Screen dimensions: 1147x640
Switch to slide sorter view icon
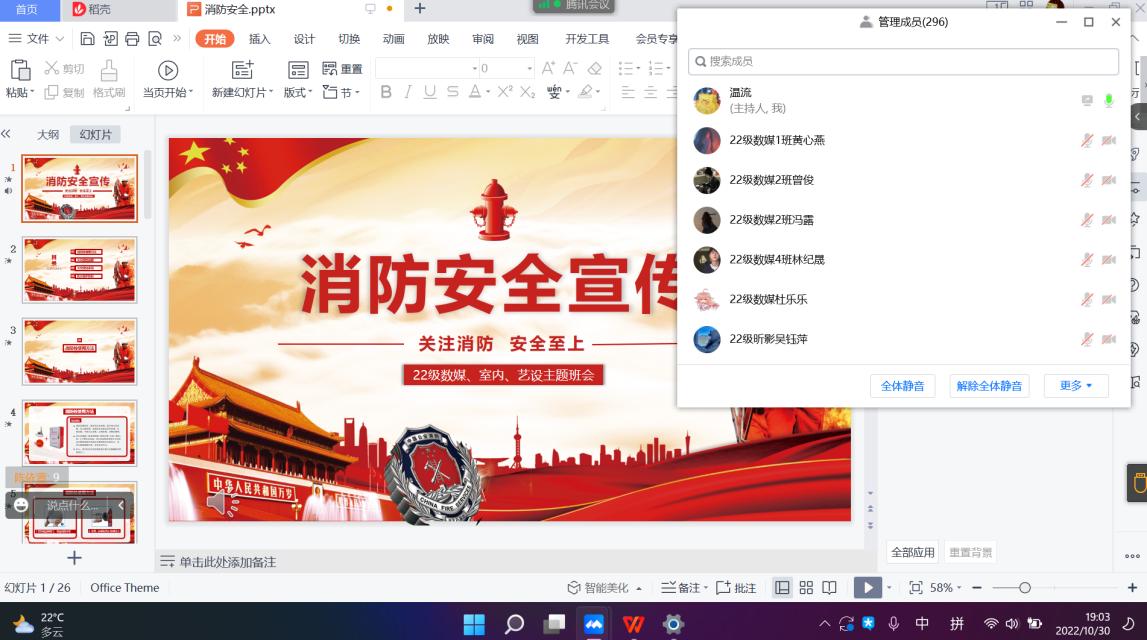coord(805,588)
